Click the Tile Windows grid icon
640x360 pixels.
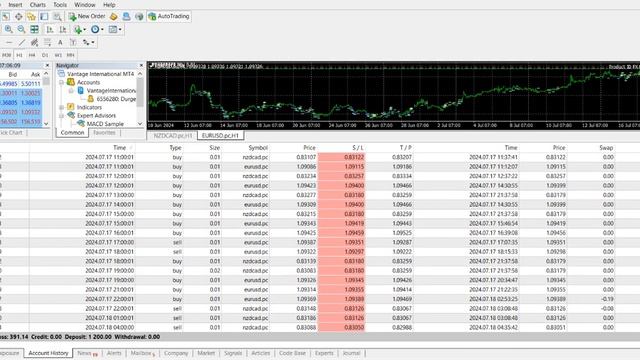34,29
